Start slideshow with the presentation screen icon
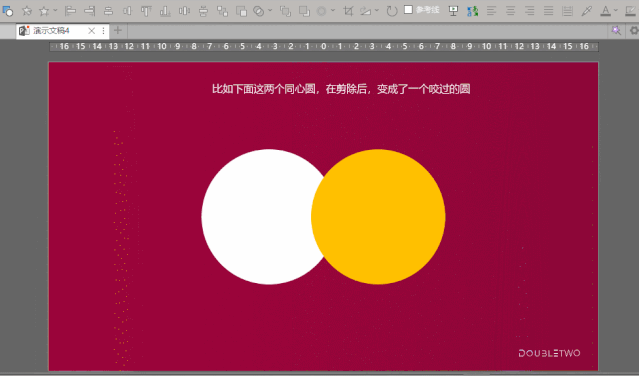 pos(453,11)
